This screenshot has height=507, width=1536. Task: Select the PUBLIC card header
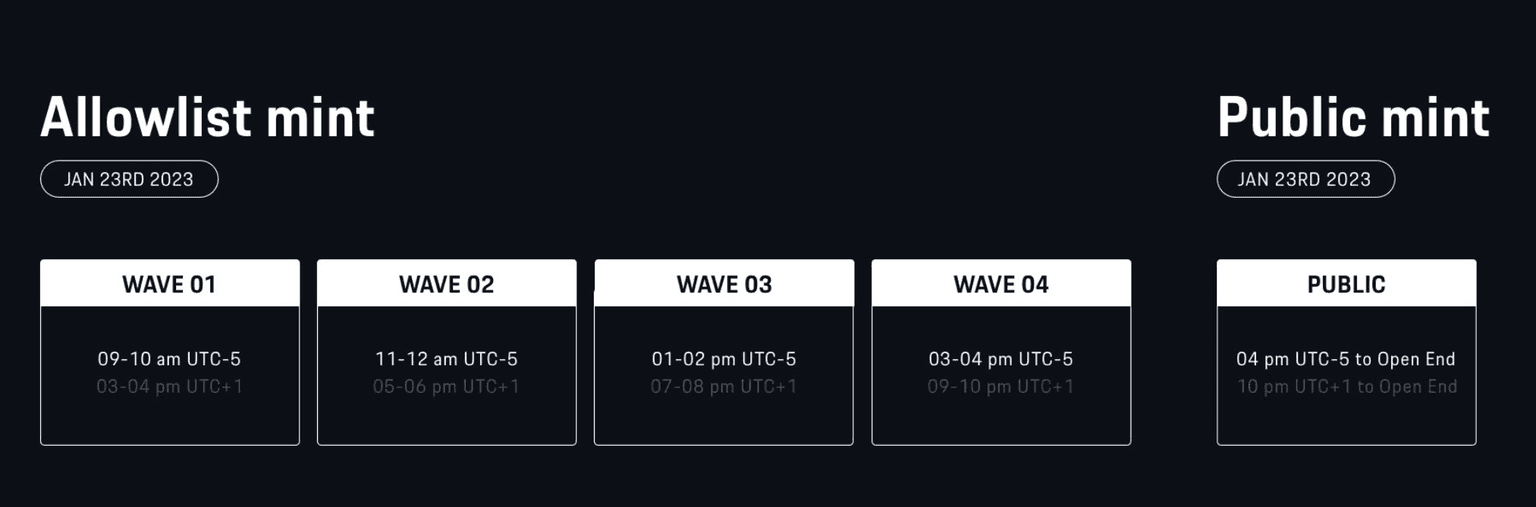pyautogui.click(x=1346, y=284)
